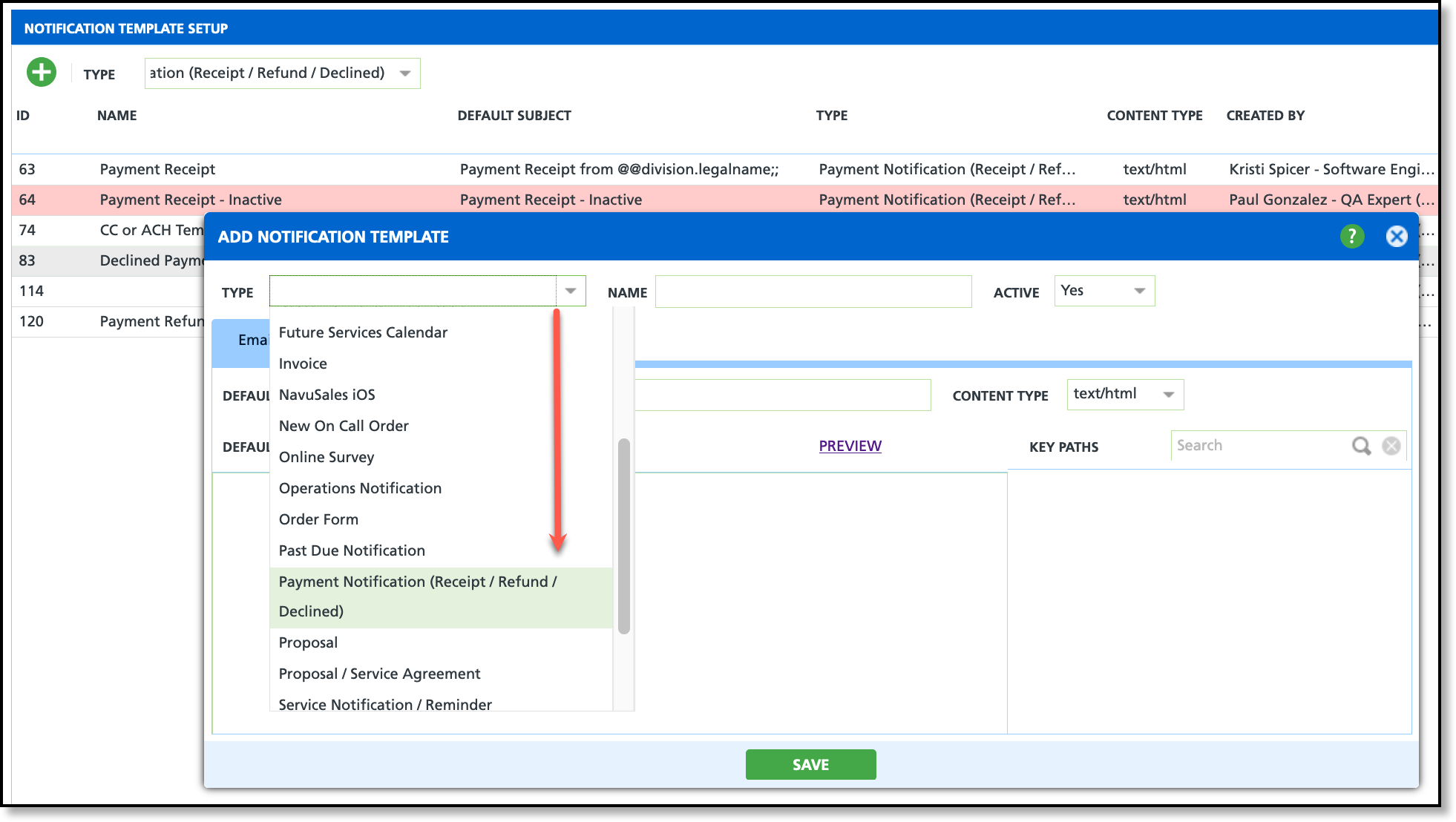This screenshot has width=1456, height=822.
Task: Click the green add template plus icon
Action: point(42,73)
